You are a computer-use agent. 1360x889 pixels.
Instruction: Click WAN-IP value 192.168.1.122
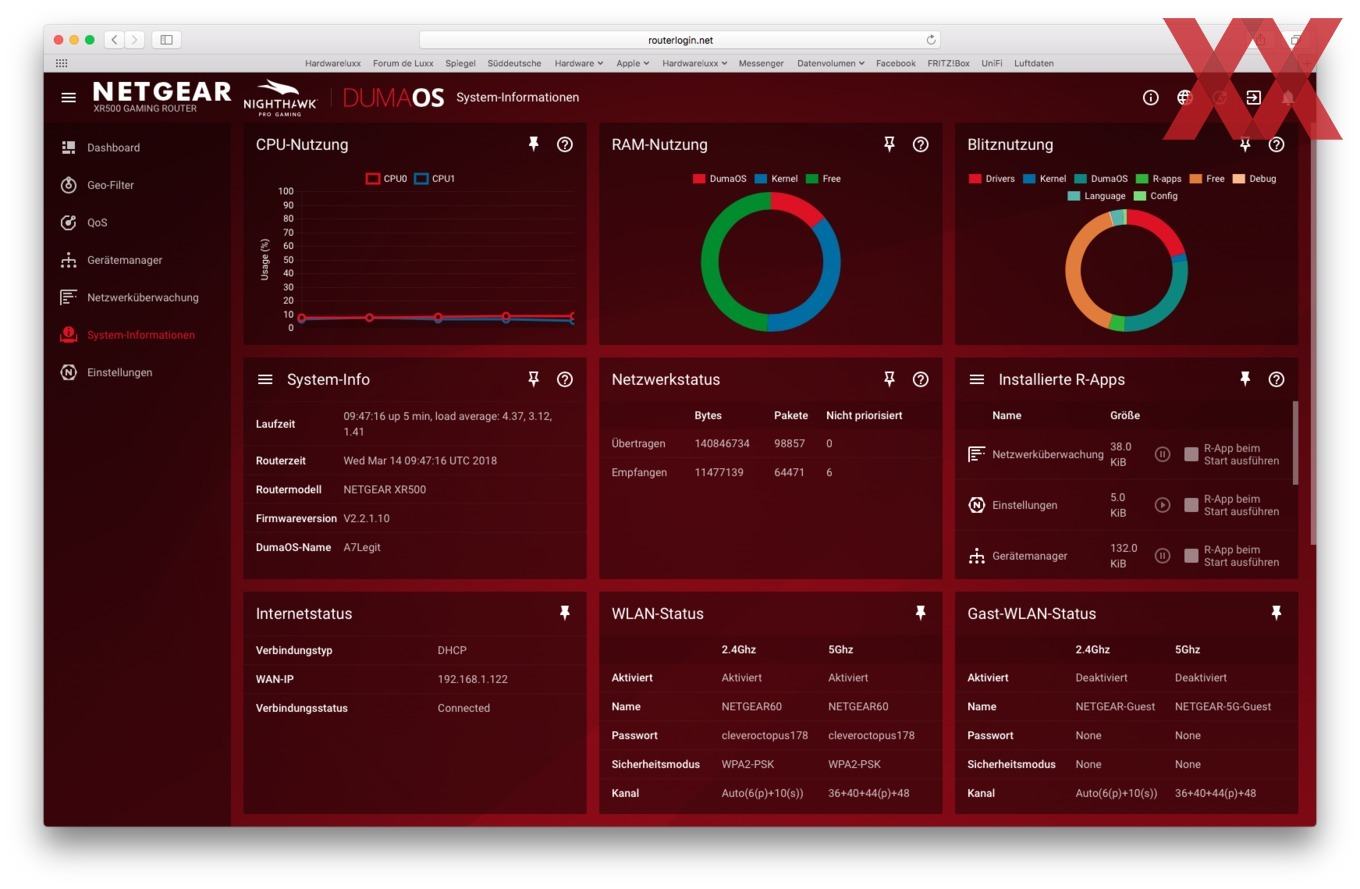(x=472, y=679)
